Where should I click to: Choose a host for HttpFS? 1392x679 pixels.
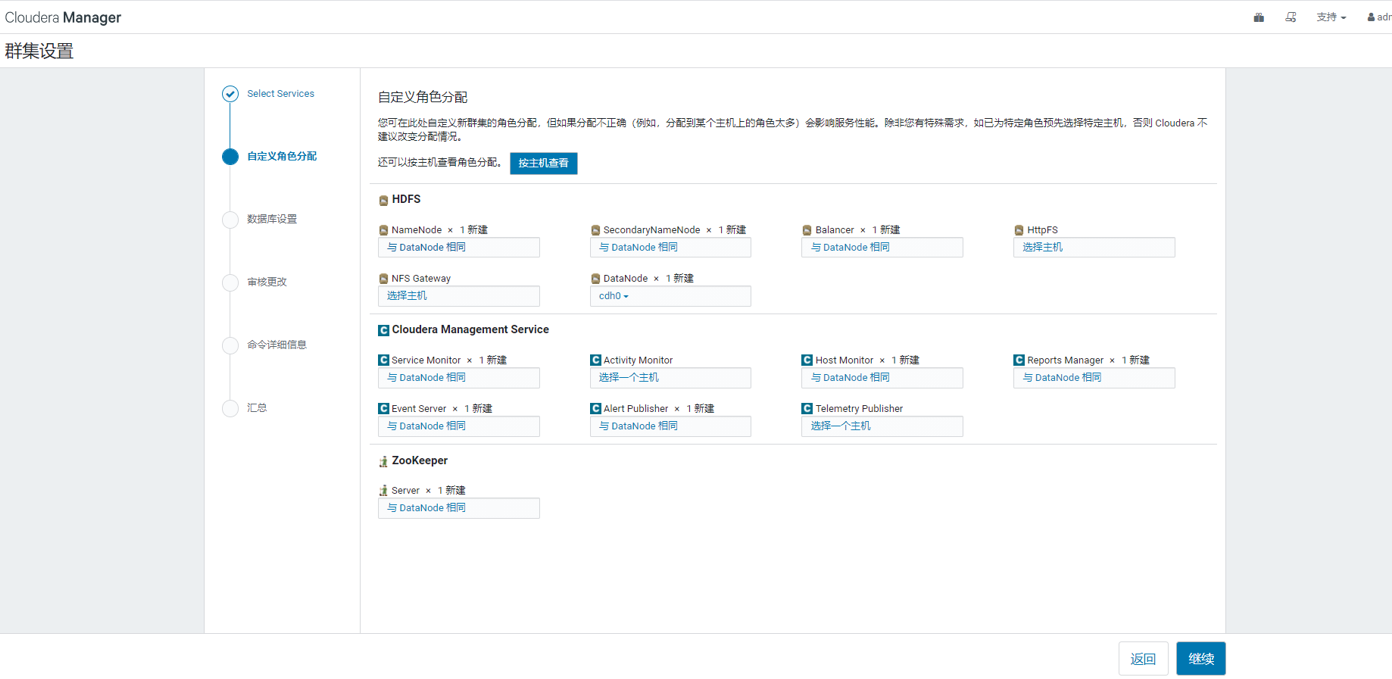coord(1094,247)
